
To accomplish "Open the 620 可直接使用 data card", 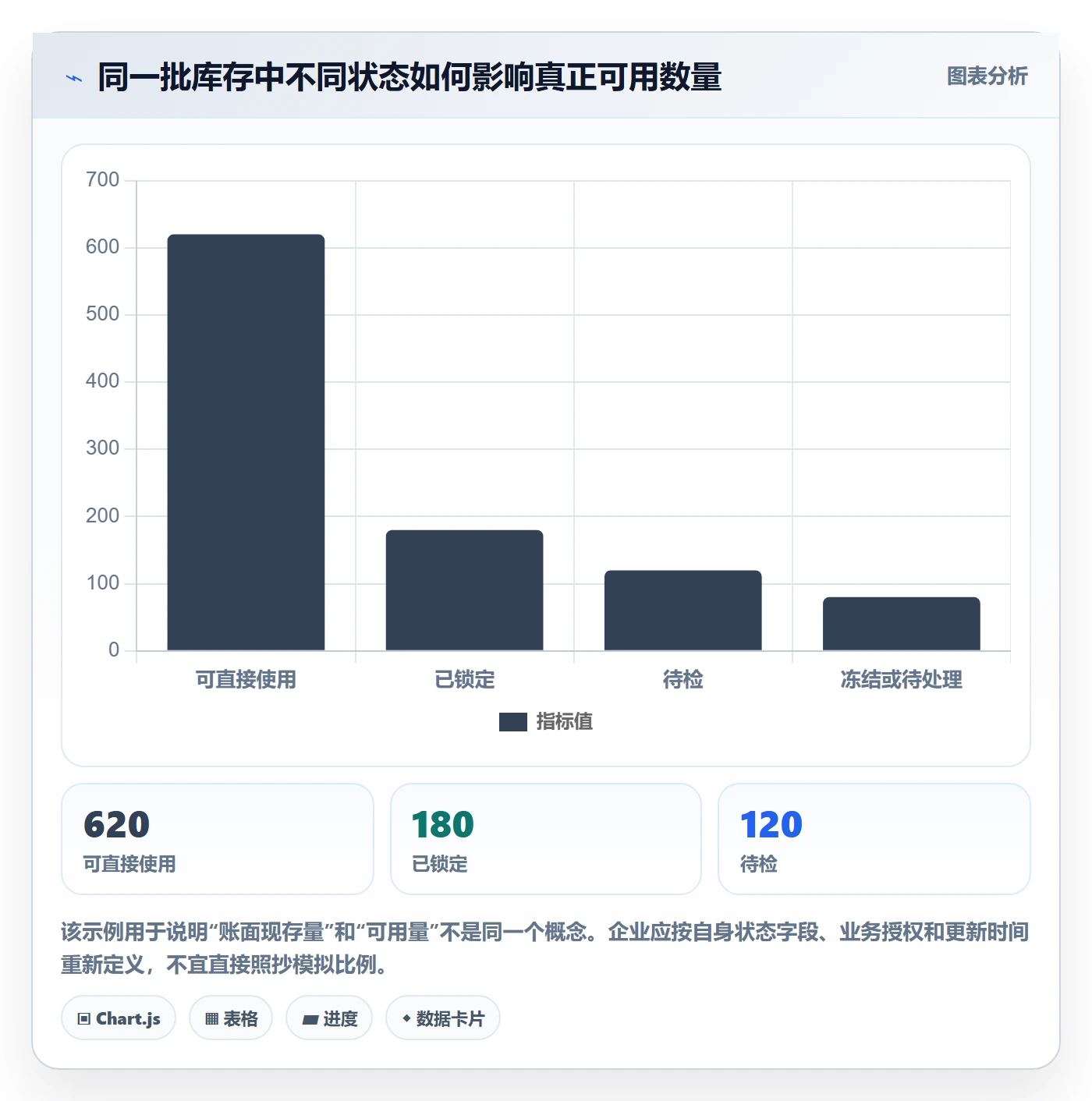I will click(218, 839).
